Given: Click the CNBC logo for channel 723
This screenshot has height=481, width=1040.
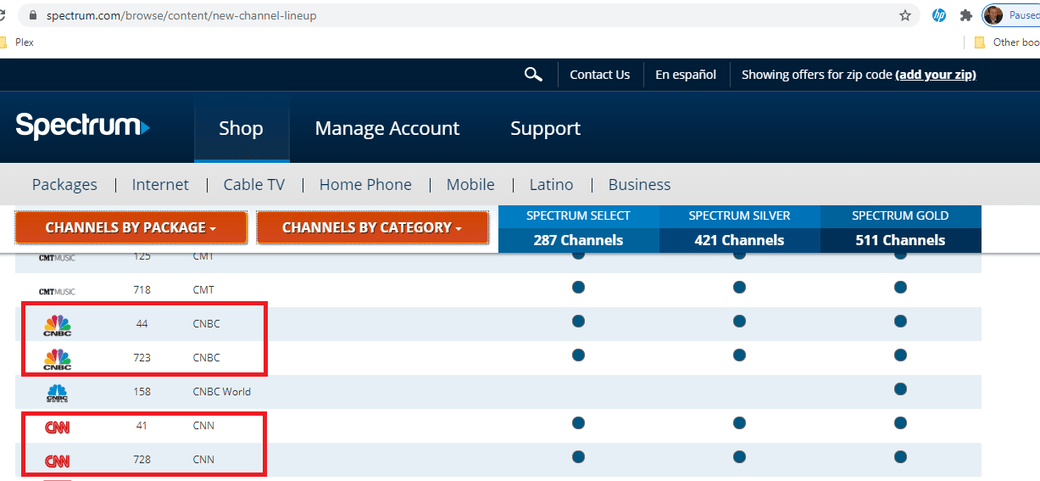Looking at the screenshot, I should point(57,359).
